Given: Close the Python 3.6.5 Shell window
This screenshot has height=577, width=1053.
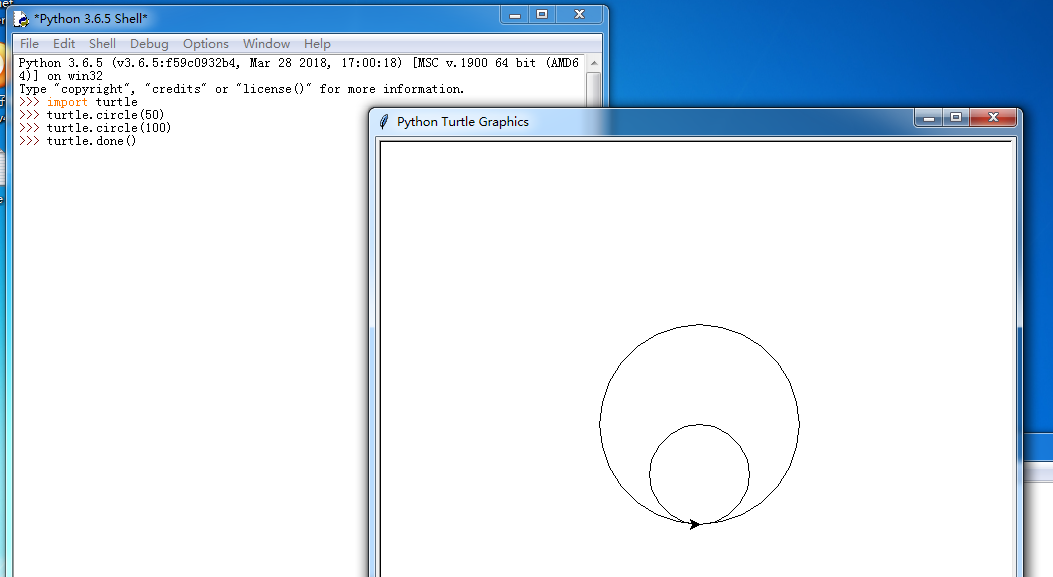Looking at the screenshot, I should (579, 15).
